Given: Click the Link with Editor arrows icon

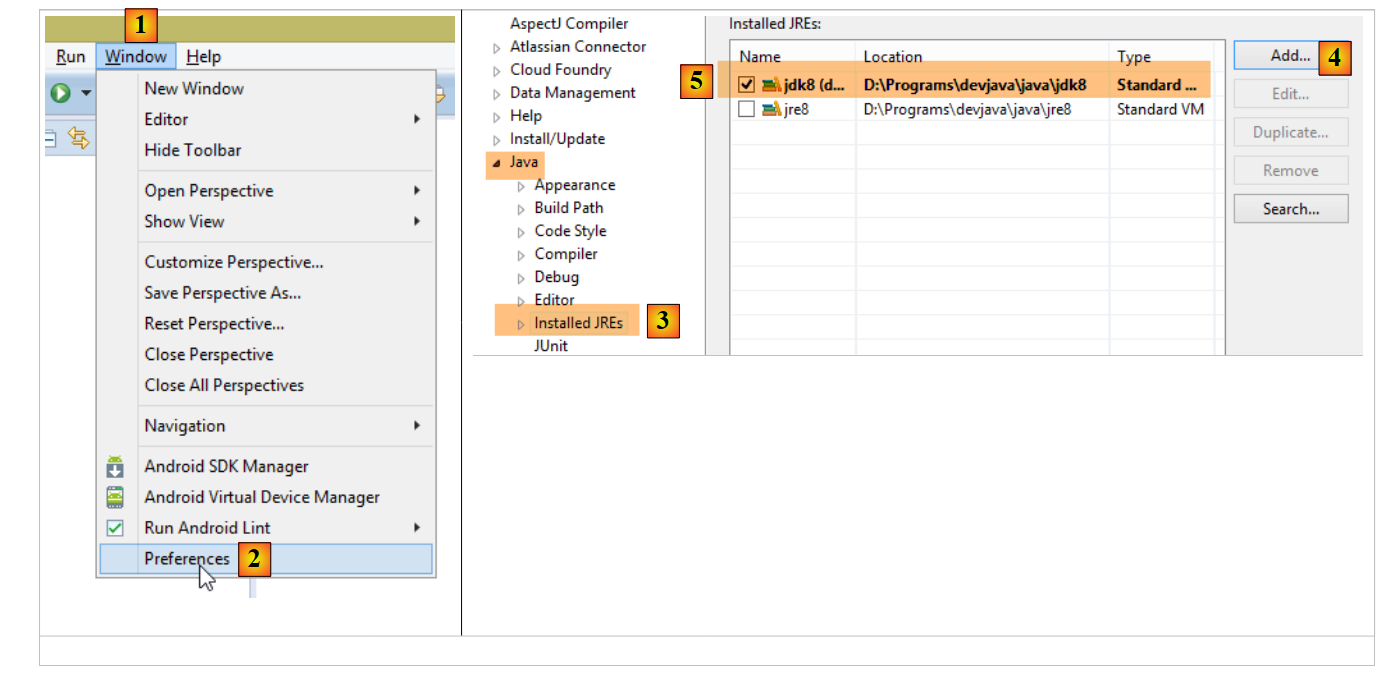Looking at the screenshot, I should tap(78, 139).
